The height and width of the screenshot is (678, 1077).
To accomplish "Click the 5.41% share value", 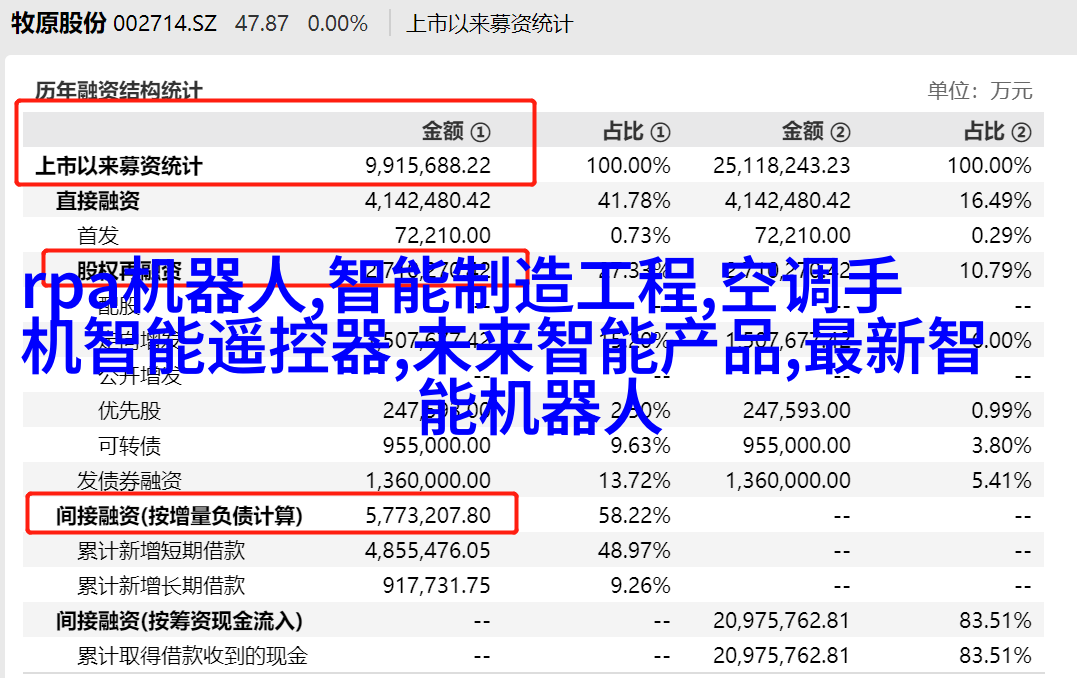I will 1001,481.
